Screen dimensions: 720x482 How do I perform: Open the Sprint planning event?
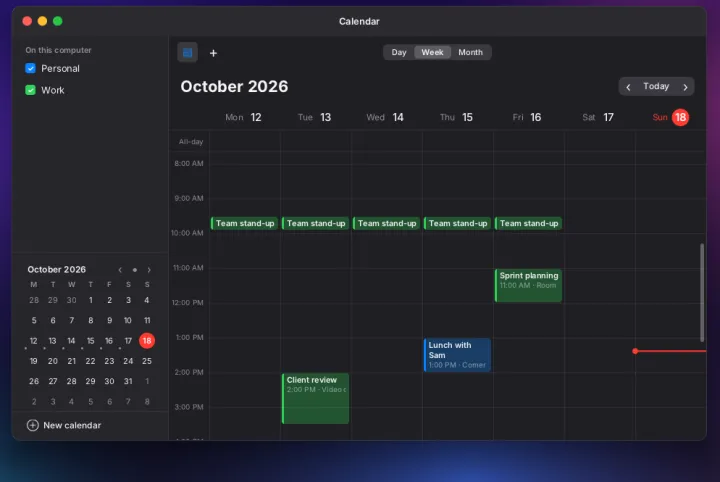[528, 286]
